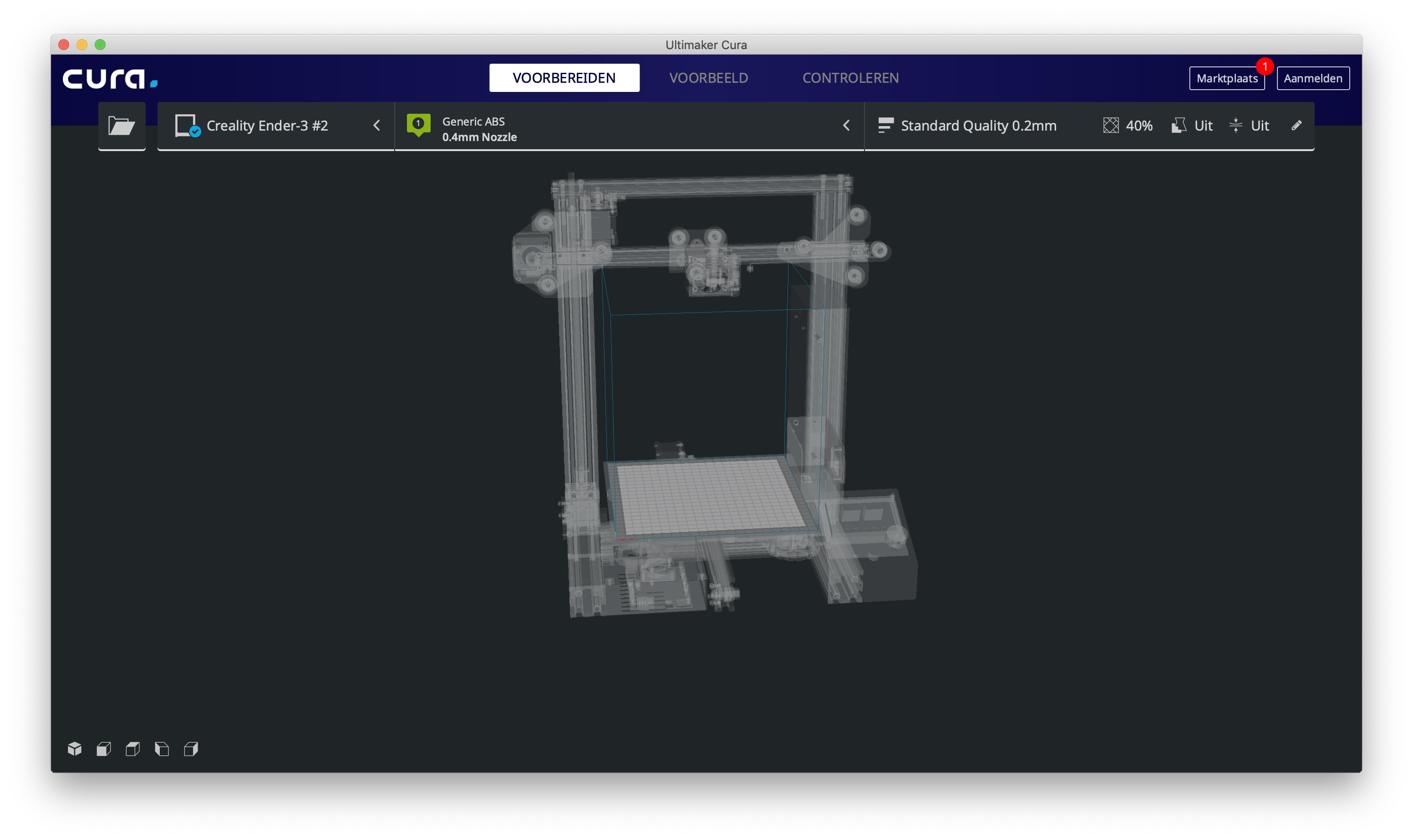
Task: Select the VOORBEREIDEN tab
Action: (x=564, y=78)
